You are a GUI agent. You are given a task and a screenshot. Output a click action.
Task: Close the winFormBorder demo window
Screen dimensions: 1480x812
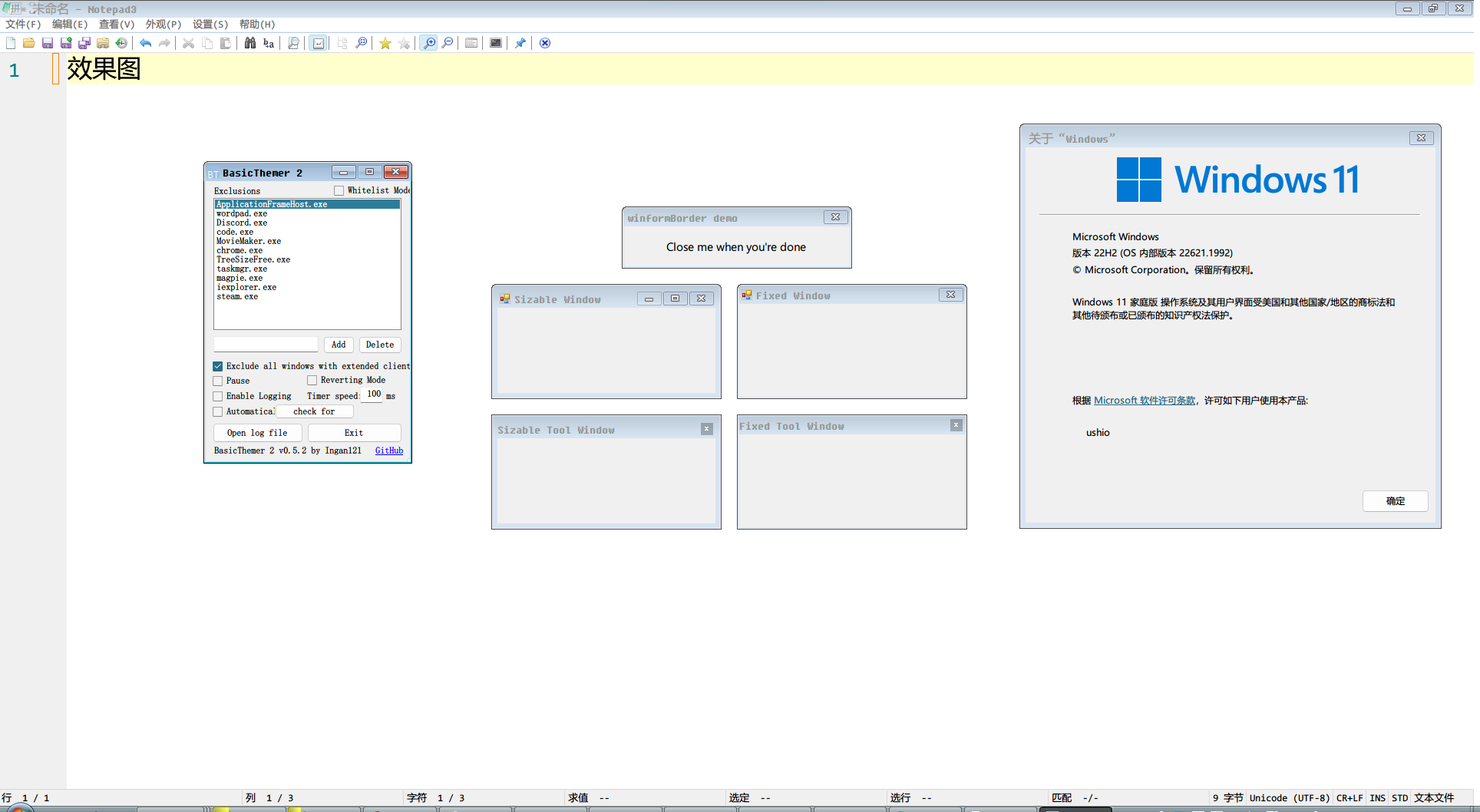[835, 217]
